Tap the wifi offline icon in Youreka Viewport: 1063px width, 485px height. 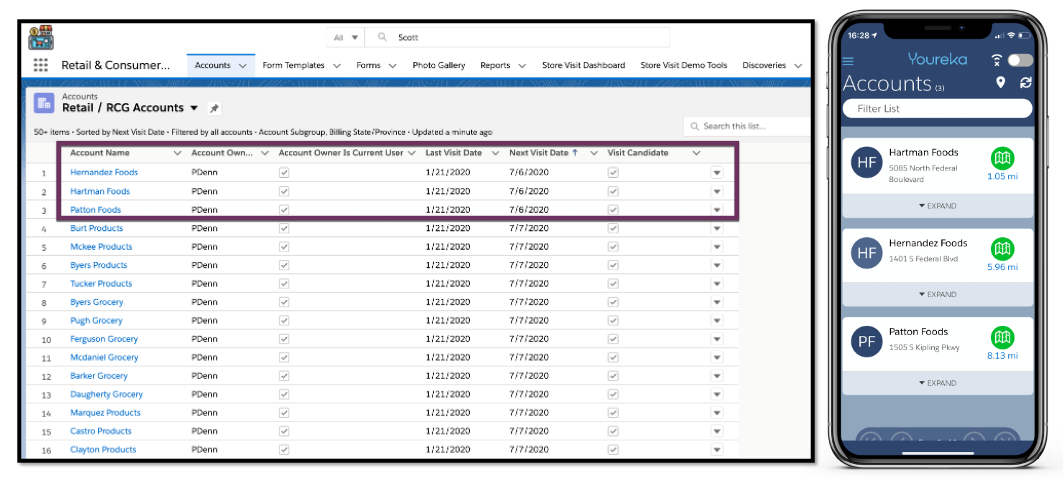[996, 61]
